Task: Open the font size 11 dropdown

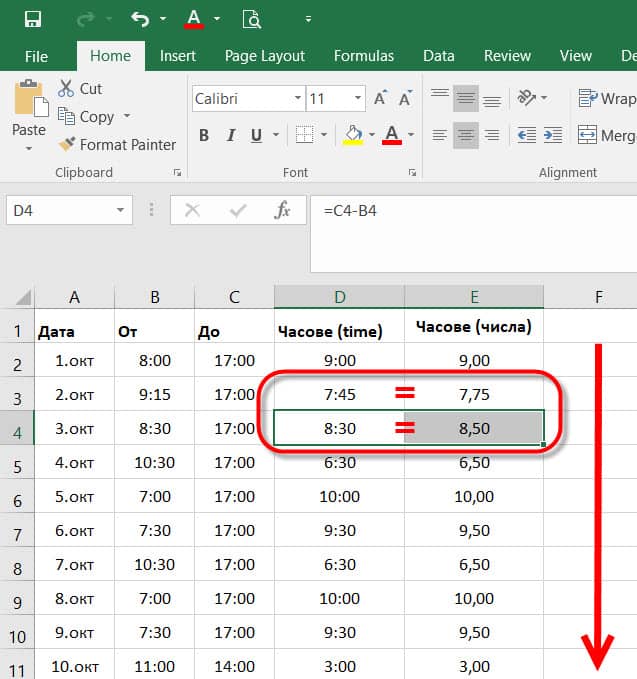Action: (x=358, y=98)
